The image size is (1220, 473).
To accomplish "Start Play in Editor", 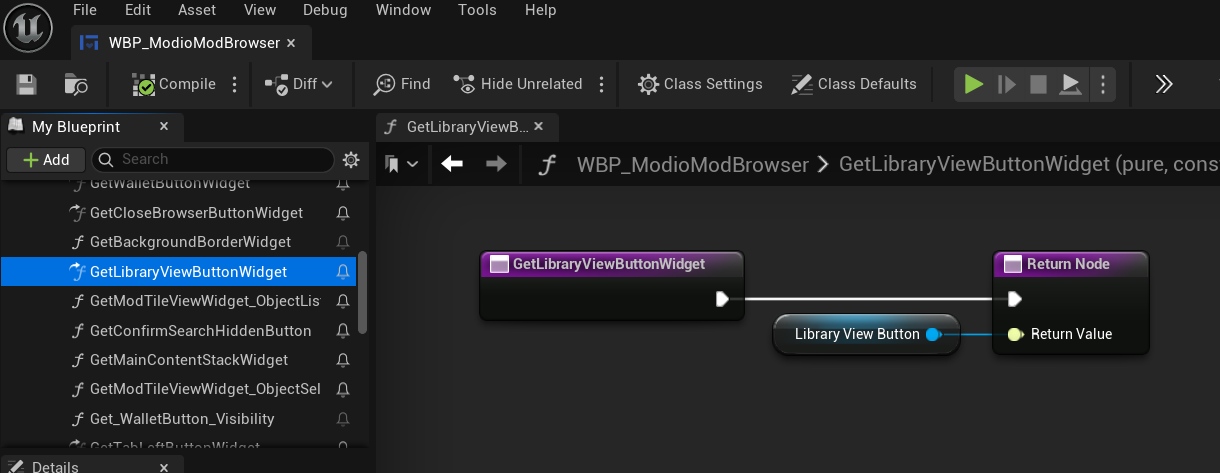I will (973, 84).
